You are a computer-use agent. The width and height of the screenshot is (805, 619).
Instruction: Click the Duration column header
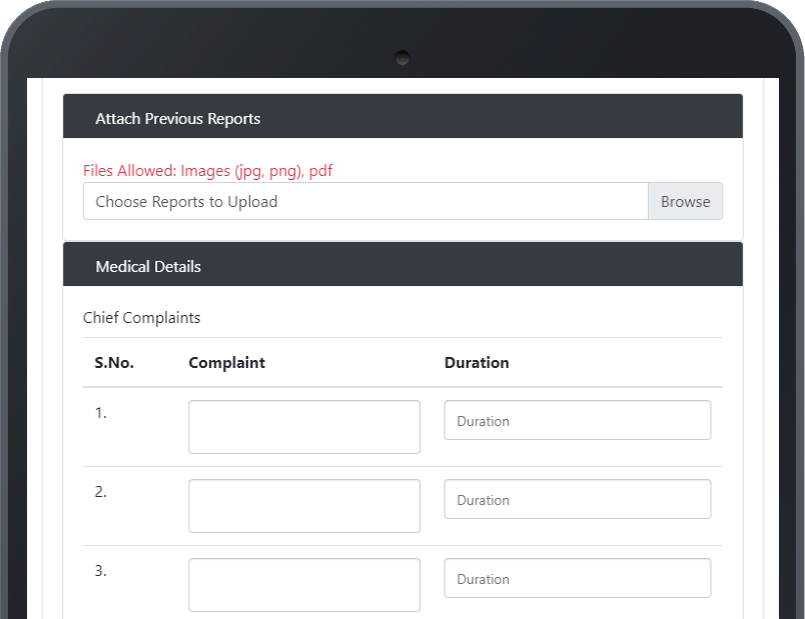click(476, 363)
